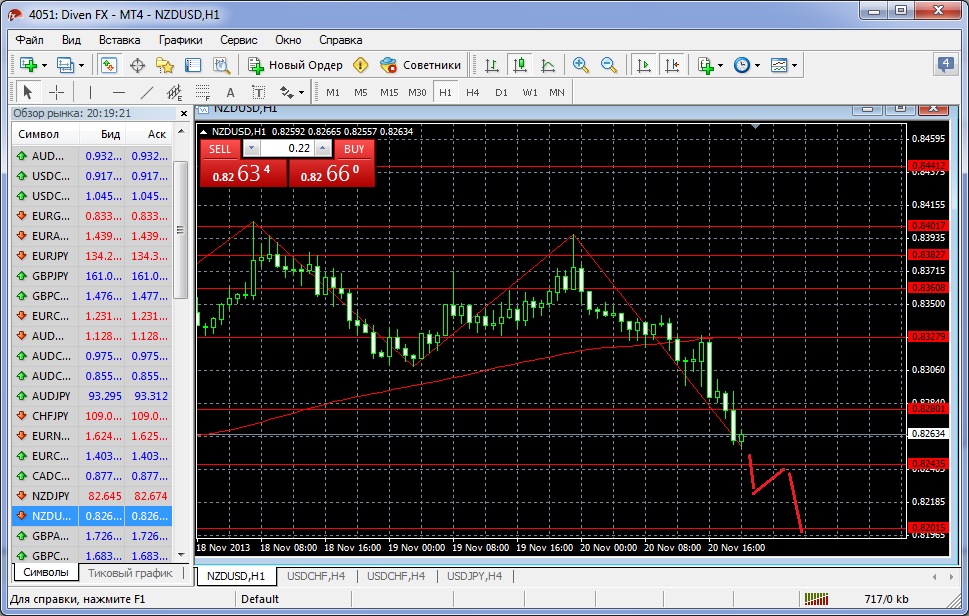Screen dimensions: 969x616
Task: Select the crosshair cursor tool
Action: coord(57,92)
